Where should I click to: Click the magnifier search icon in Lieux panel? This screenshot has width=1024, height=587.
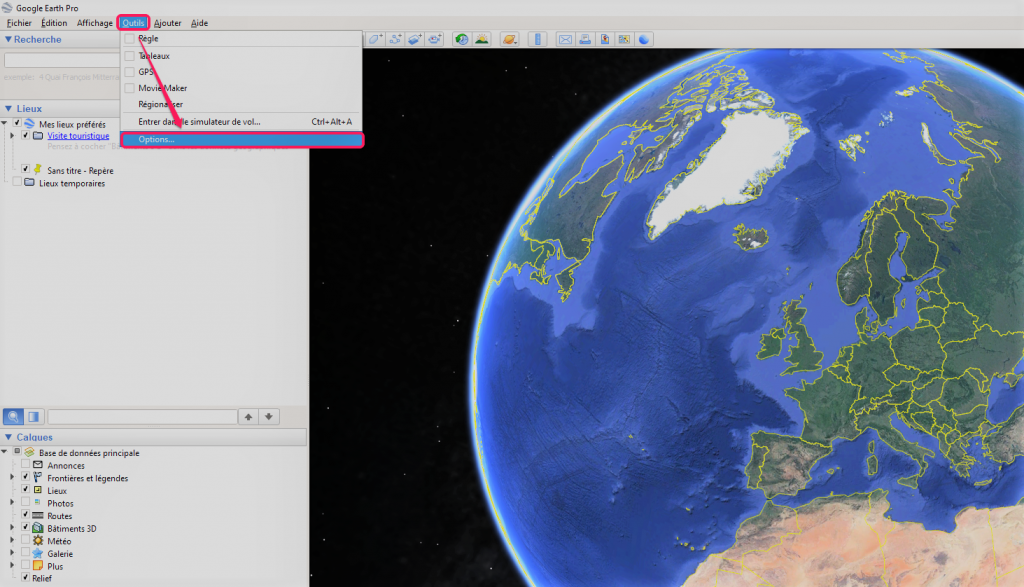point(13,417)
